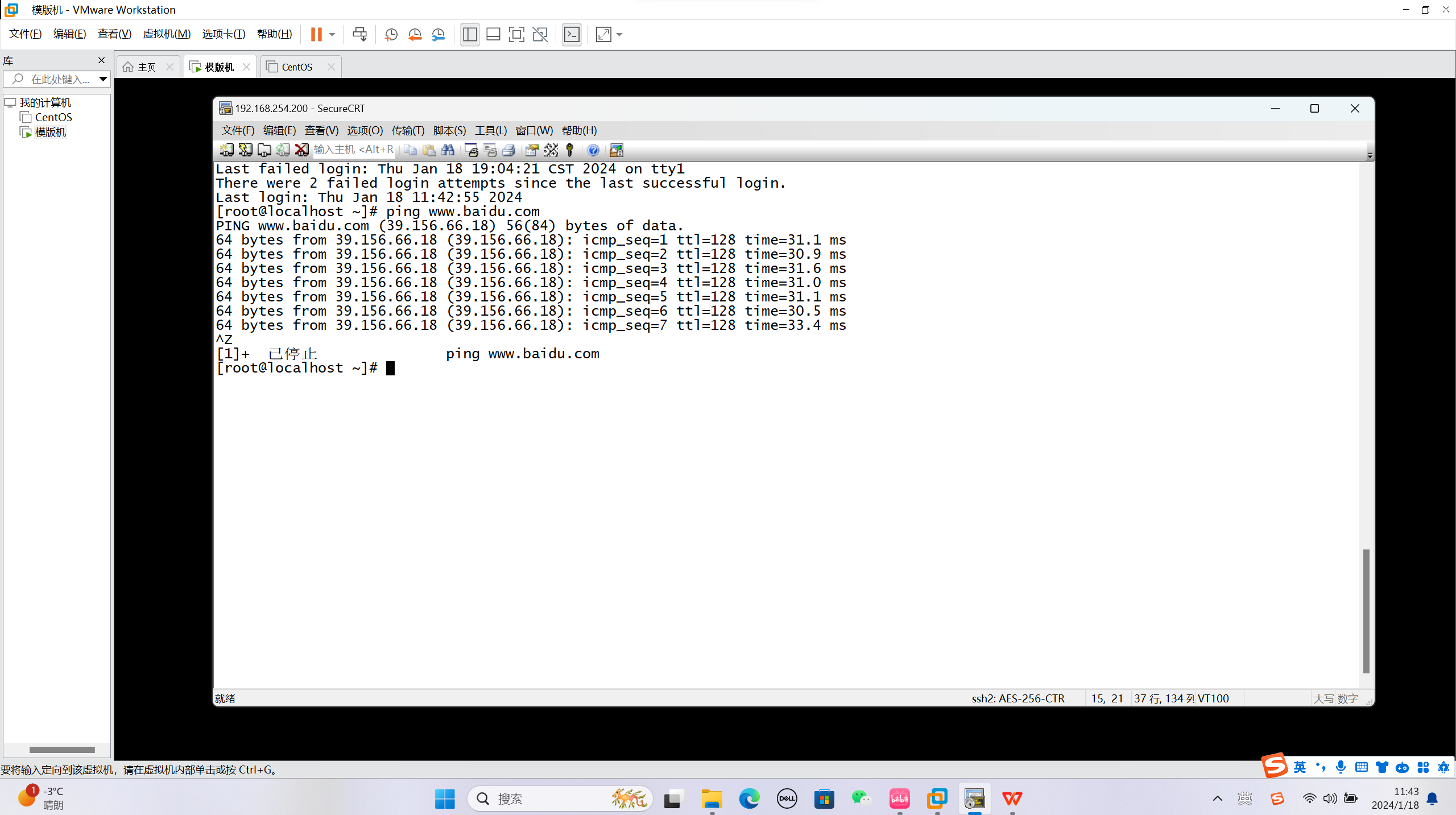Revert to VMware snapshot icon

point(415,34)
